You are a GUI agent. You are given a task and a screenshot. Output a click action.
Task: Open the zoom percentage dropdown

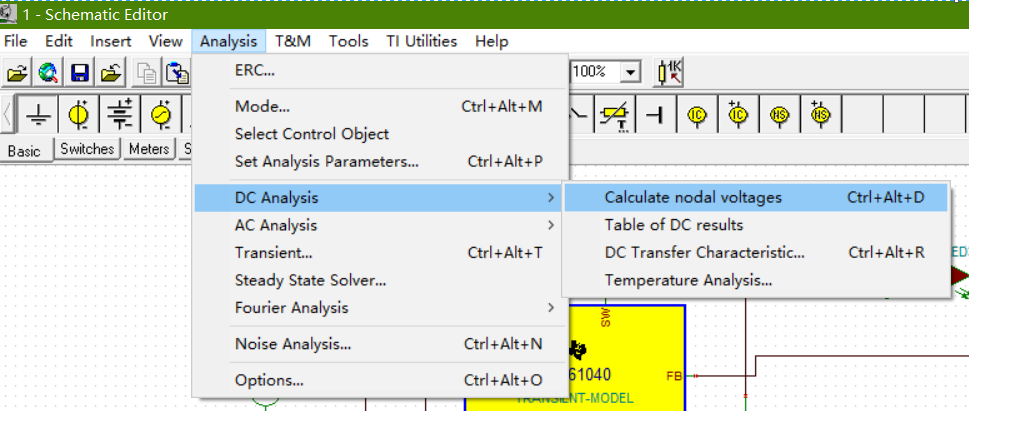[630, 72]
